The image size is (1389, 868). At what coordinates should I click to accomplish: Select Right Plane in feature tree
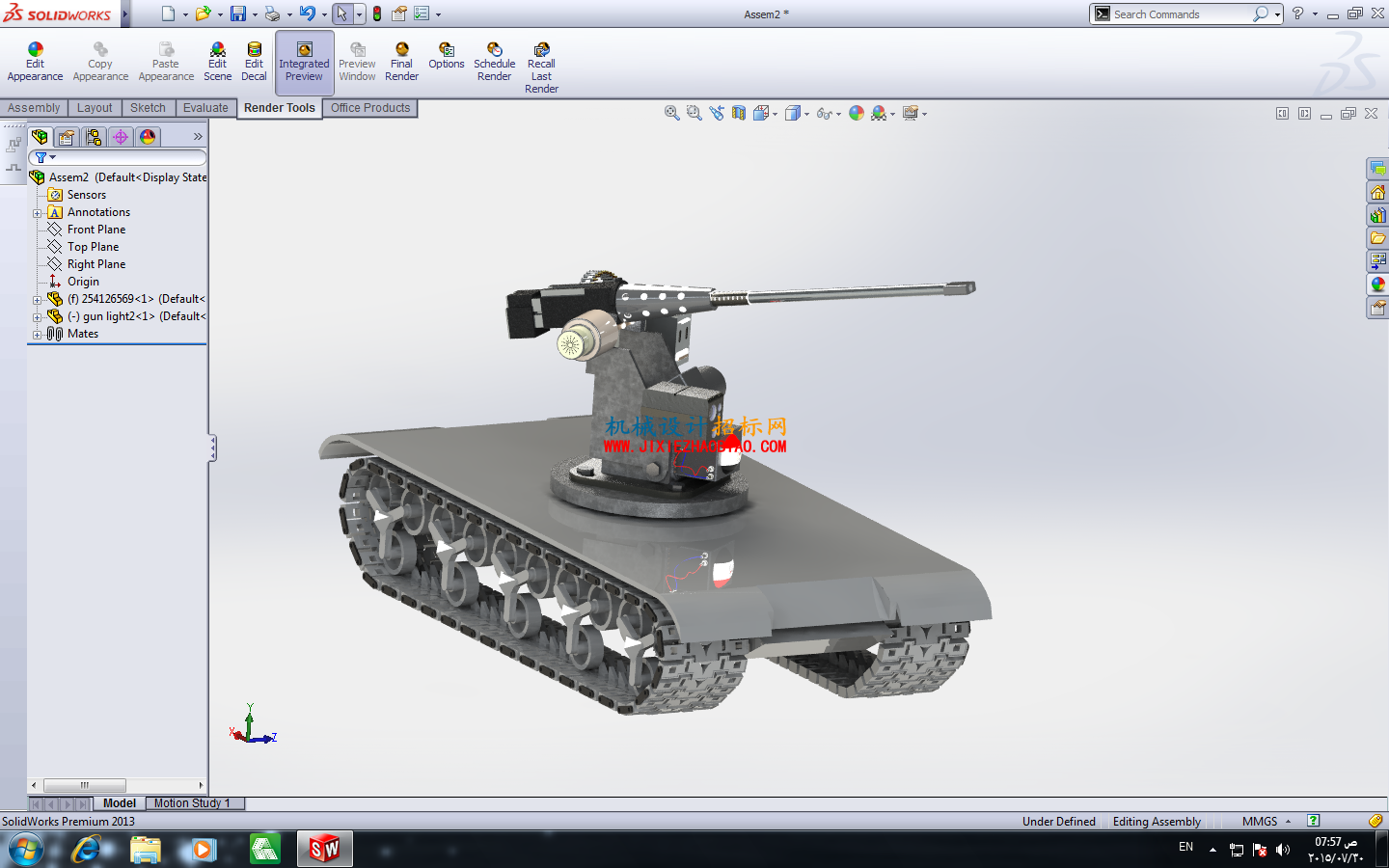point(96,264)
